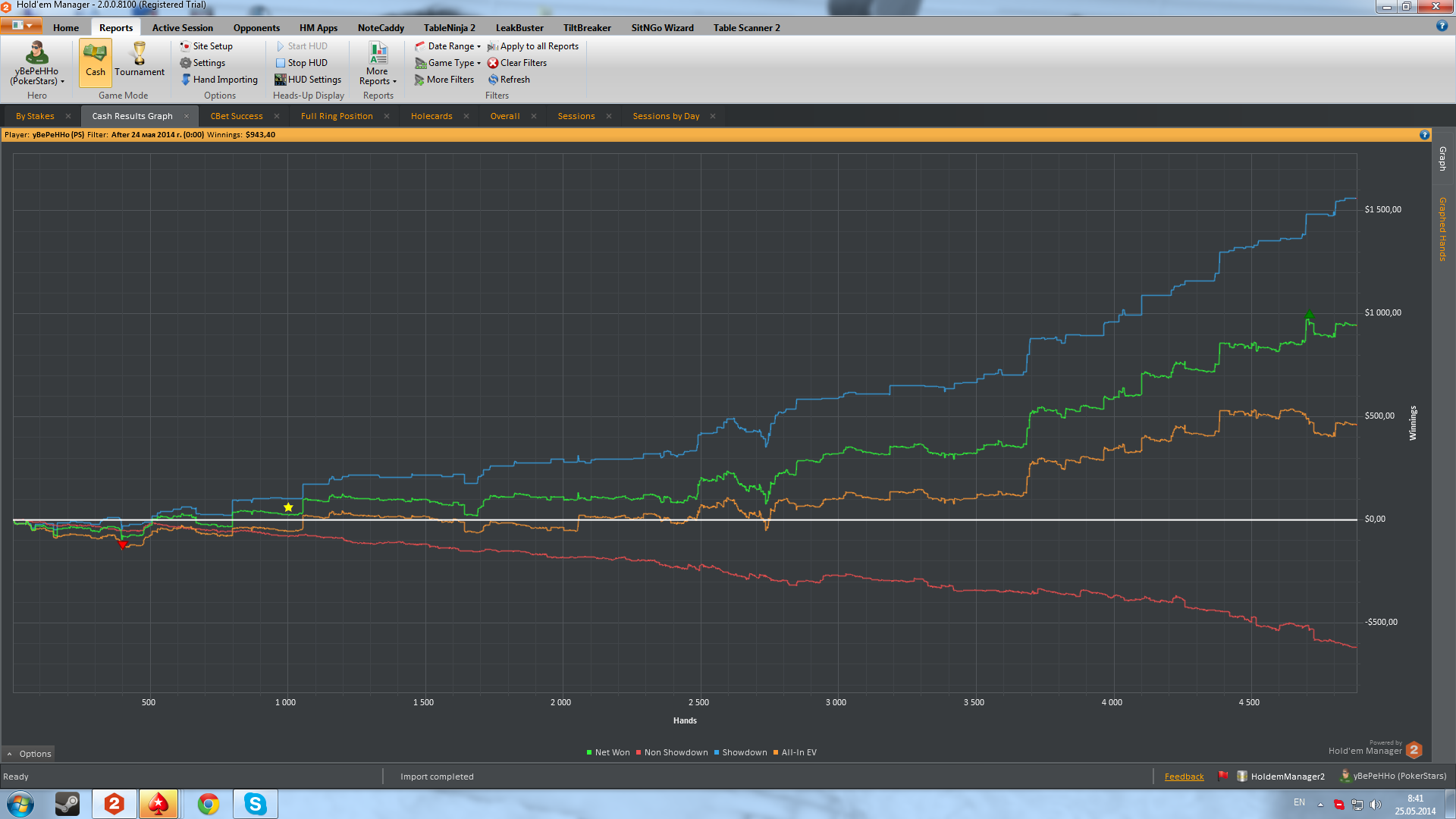Switch to Full Ring Position tab
Viewport: 1456px width, 819px height.
click(x=337, y=116)
